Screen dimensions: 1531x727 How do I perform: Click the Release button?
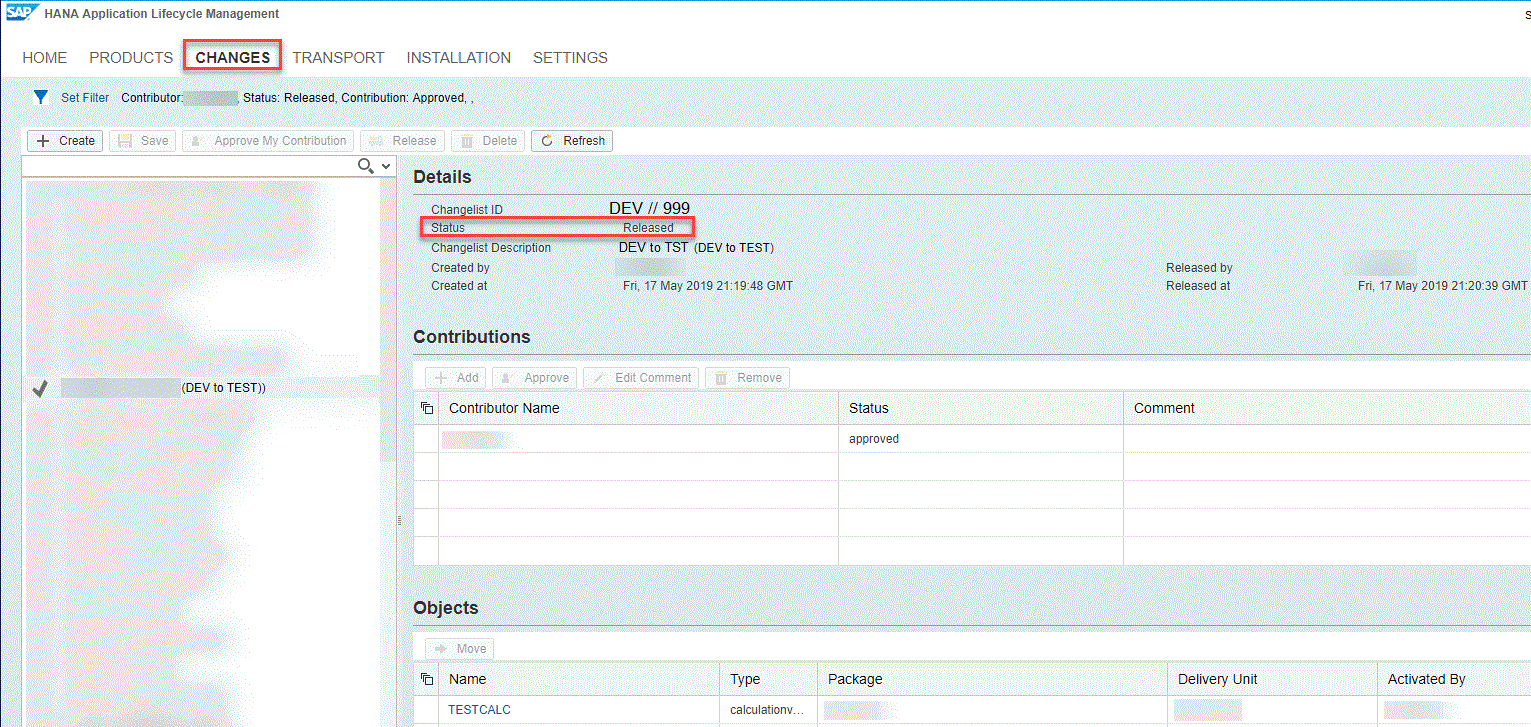[402, 141]
